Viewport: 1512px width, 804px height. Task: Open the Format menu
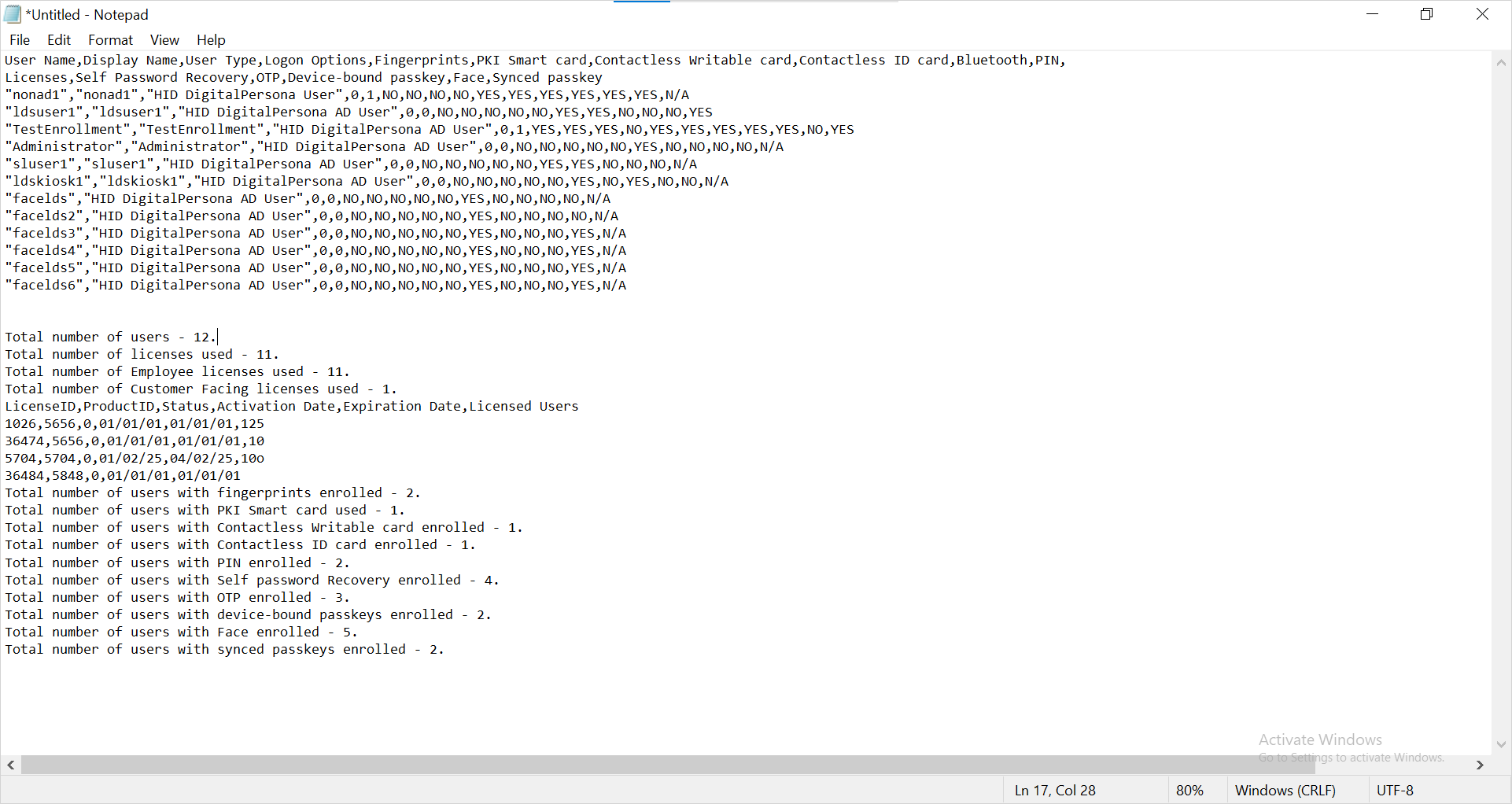[x=110, y=40]
